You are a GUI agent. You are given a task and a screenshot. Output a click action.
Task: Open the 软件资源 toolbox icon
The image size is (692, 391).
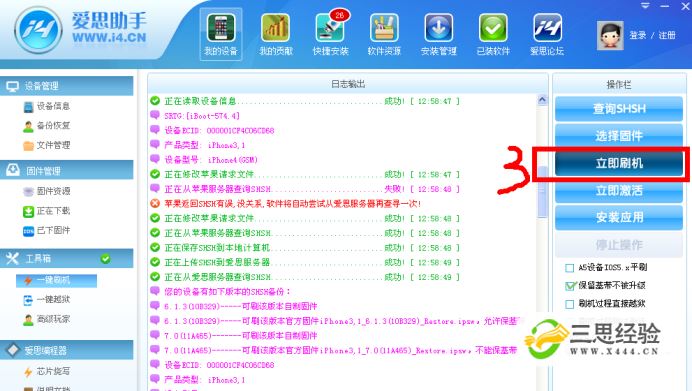coord(384,34)
